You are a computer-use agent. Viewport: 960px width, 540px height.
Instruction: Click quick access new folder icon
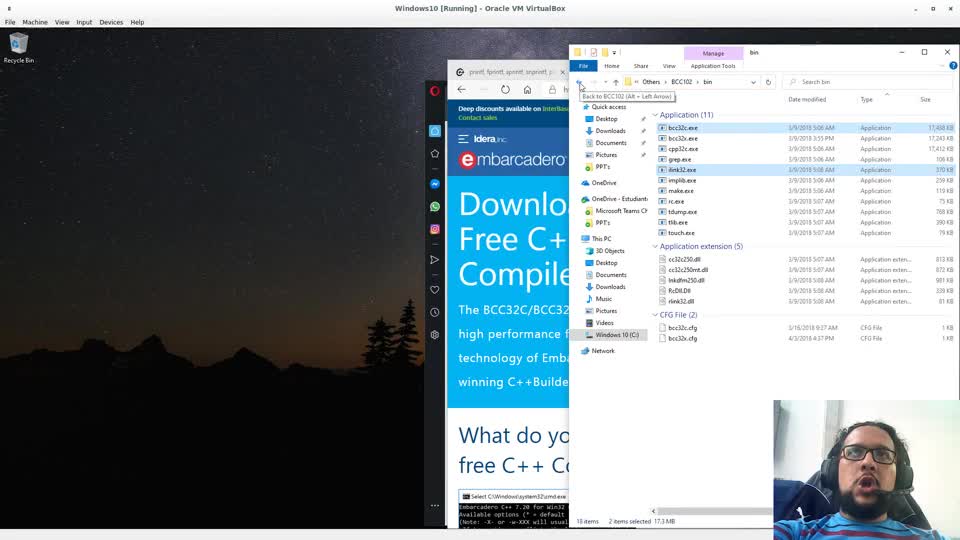(604, 53)
